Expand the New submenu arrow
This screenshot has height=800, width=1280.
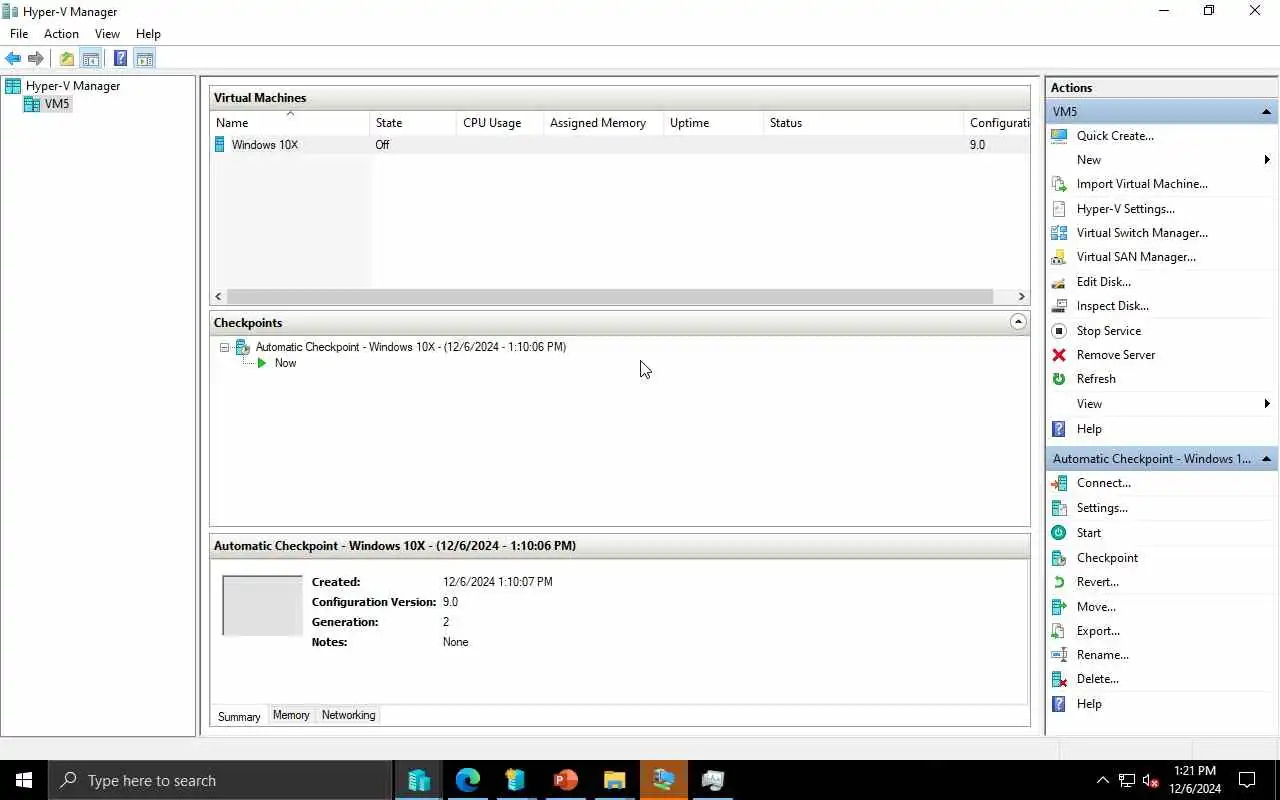tap(1267, 160)
